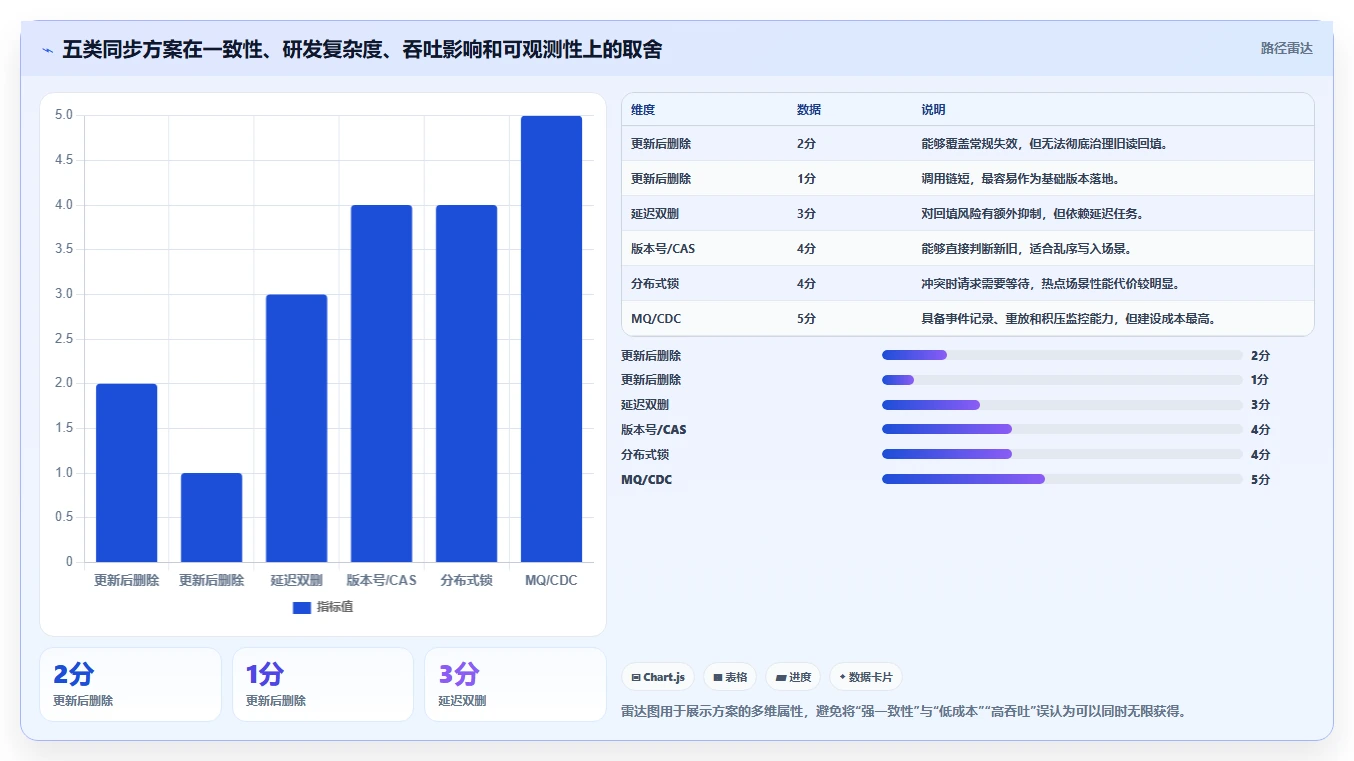Click the blue 指标值 legend swatch
The width and height of the screenshot is (1354, 761).
click(x=302, y=608)
